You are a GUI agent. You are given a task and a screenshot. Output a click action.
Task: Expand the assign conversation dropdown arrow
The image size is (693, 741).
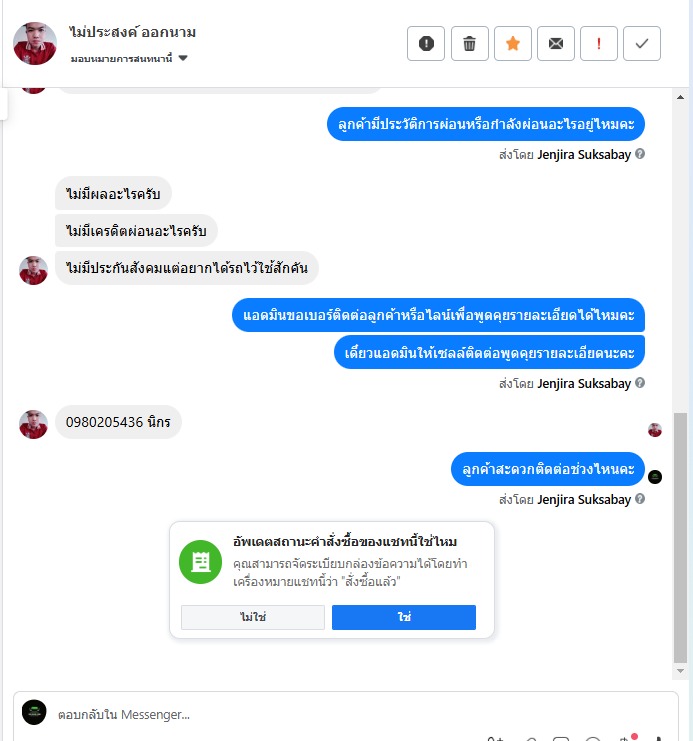point(183,58)
